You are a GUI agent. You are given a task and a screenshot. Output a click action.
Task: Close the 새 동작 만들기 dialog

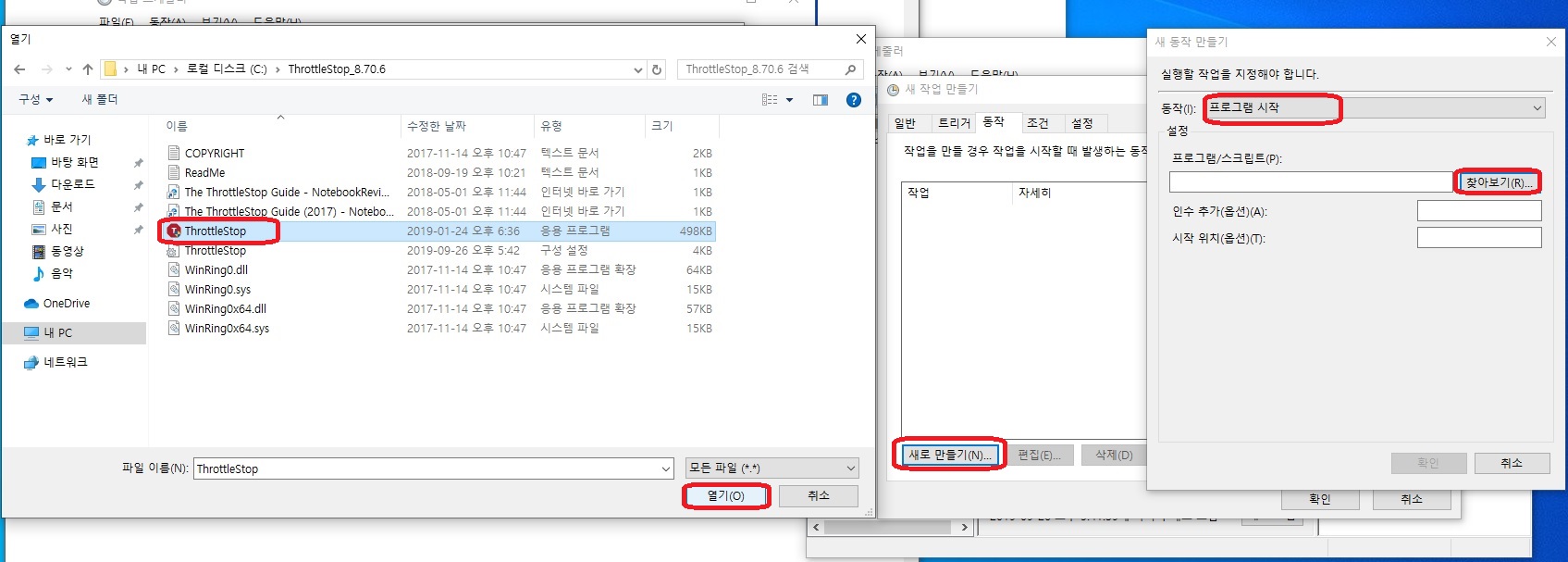(1551, 42)
